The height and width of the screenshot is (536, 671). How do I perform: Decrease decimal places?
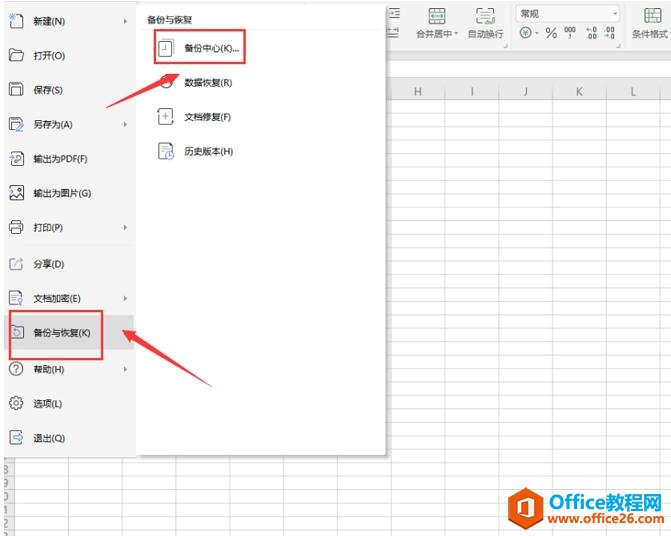[x=610, y=33]
